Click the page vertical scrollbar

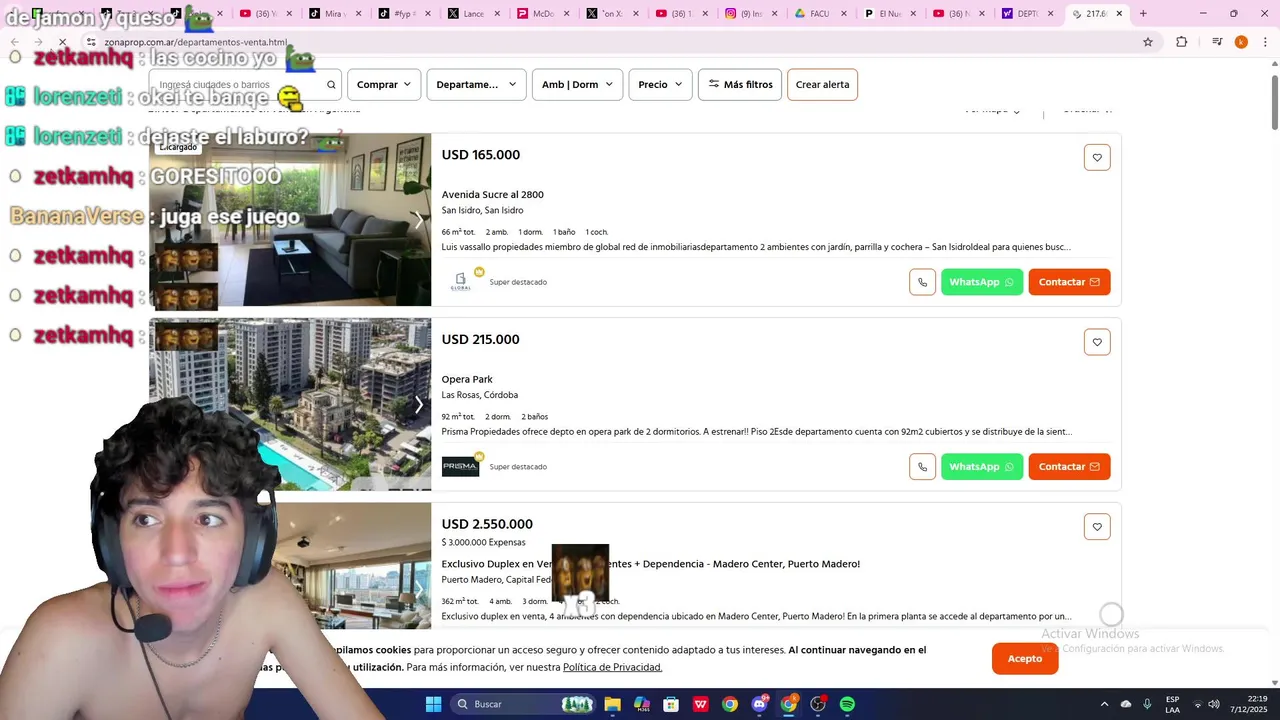point(1274,100)
